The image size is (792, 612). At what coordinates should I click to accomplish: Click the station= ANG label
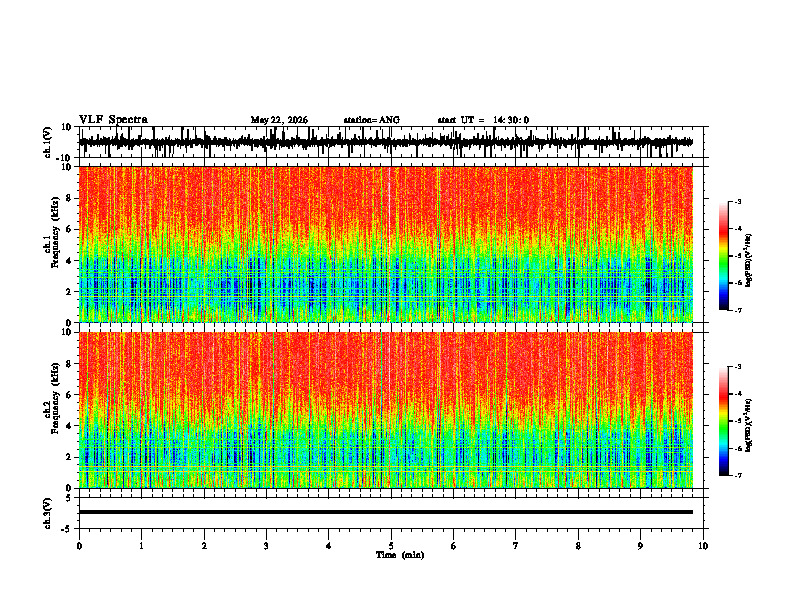[371, 120]
